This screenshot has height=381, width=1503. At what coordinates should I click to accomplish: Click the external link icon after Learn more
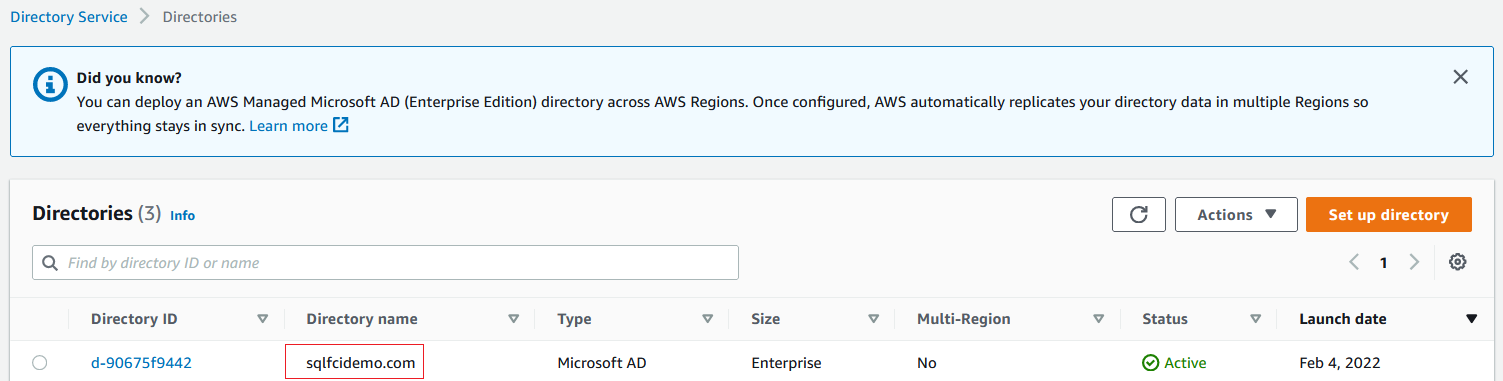(x=341, y=126)
